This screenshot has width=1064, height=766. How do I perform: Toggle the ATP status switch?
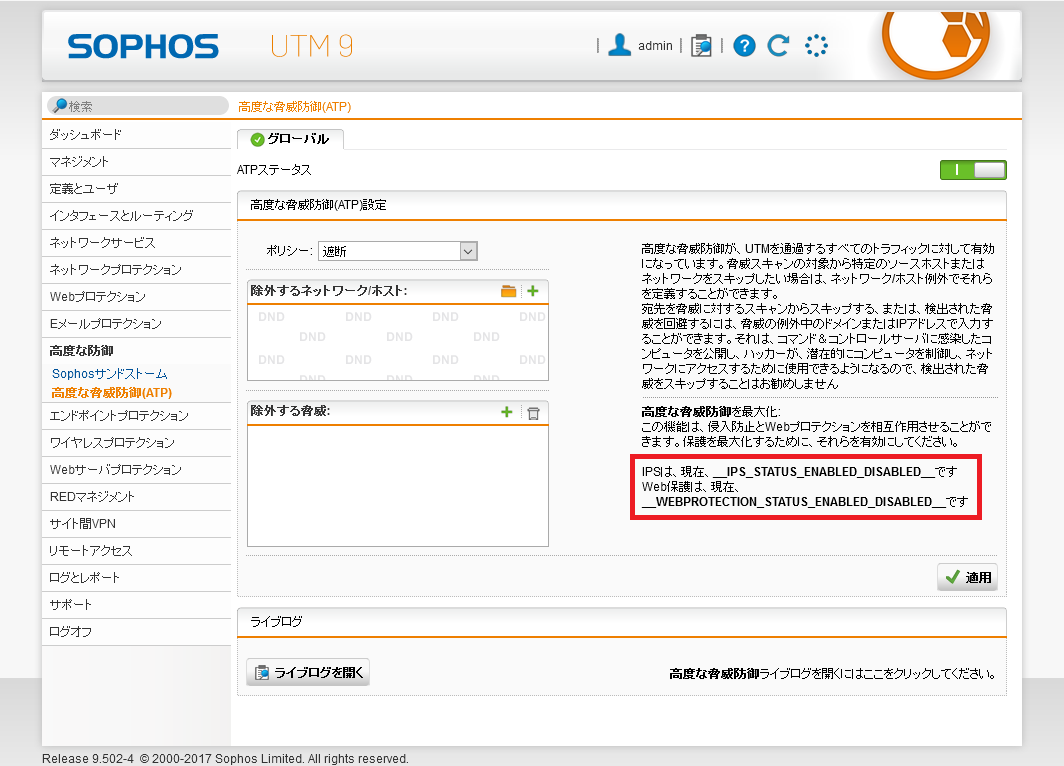(x=973, y=170)
